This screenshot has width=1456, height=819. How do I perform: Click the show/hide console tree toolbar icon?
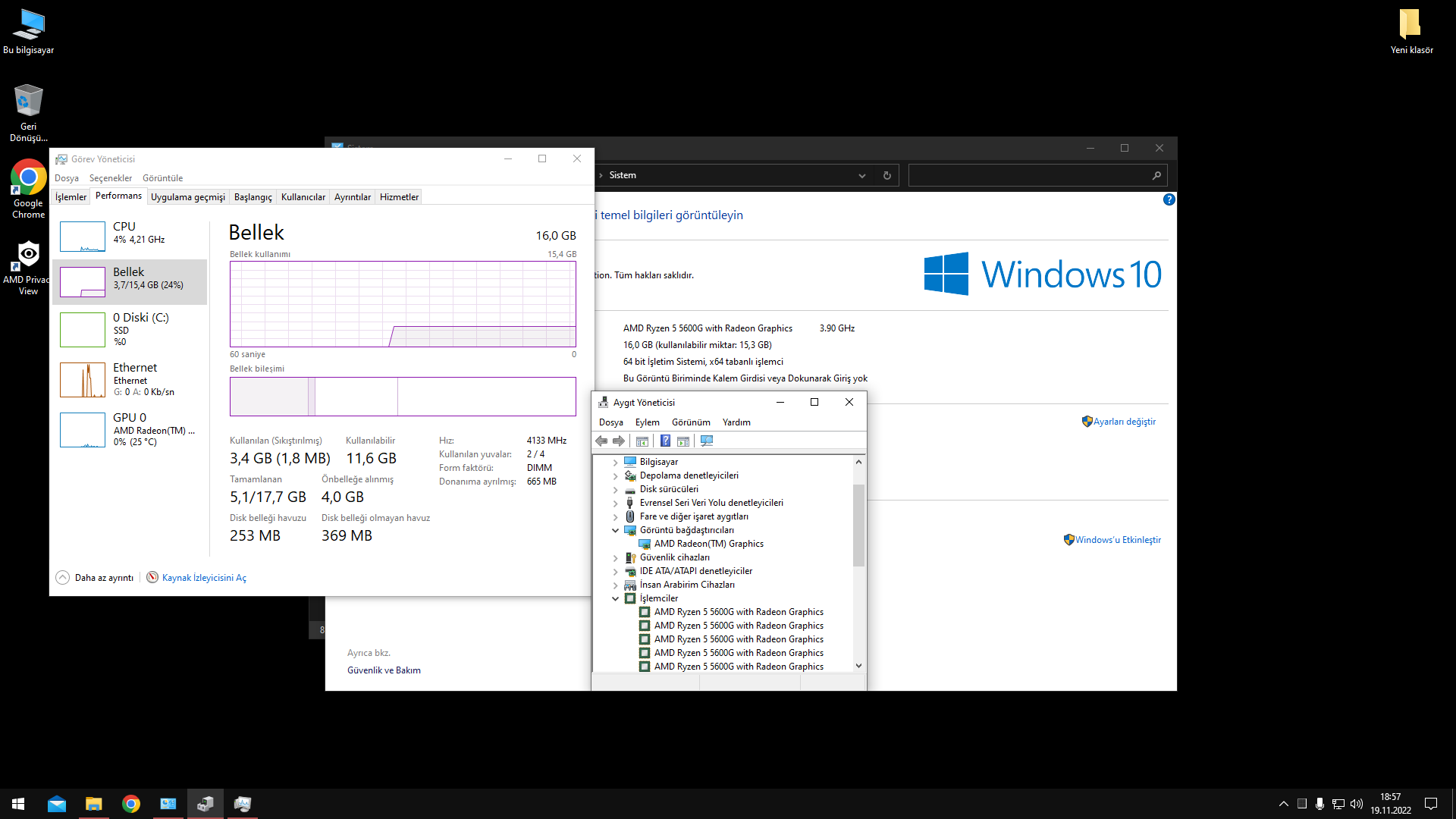pyautogui.click(x=642, y=441)
